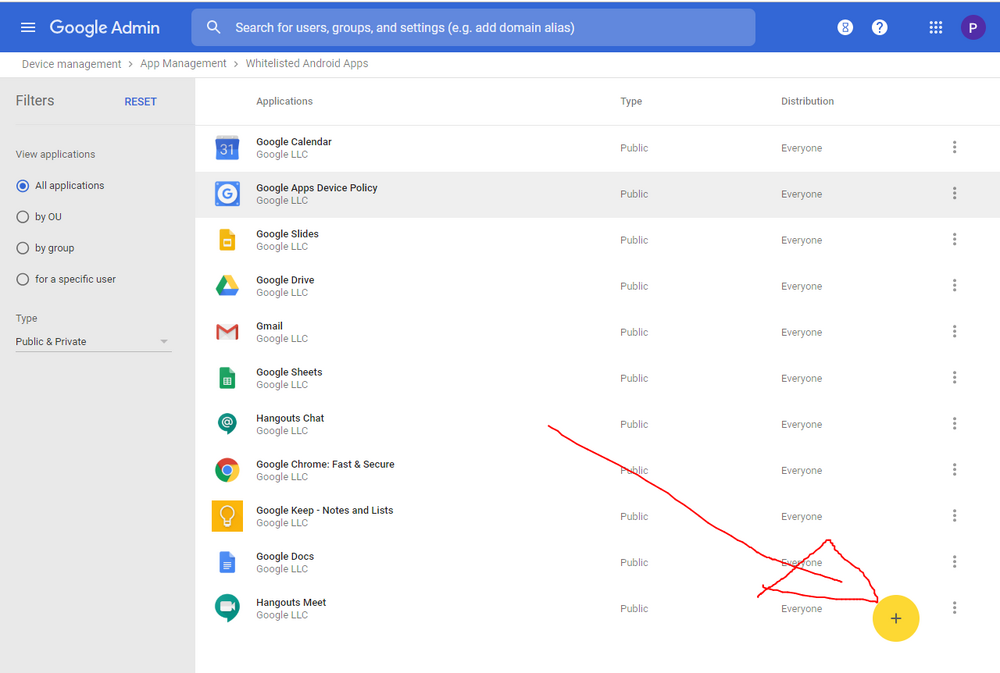Click the Google Chrome app icon
The height and width of the screenshot is (673, 1000).
pyautogui.click(x=227, y=470)
